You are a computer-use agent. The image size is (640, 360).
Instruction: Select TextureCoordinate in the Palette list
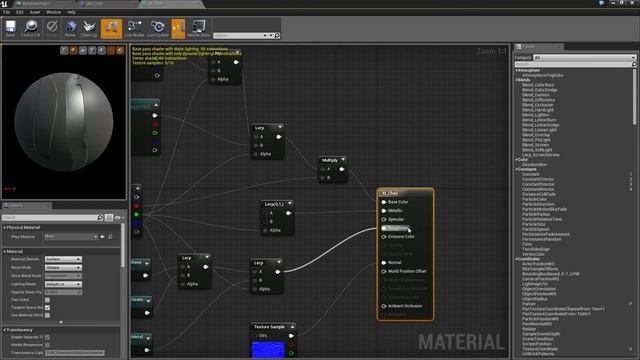[x=540, y=349]
